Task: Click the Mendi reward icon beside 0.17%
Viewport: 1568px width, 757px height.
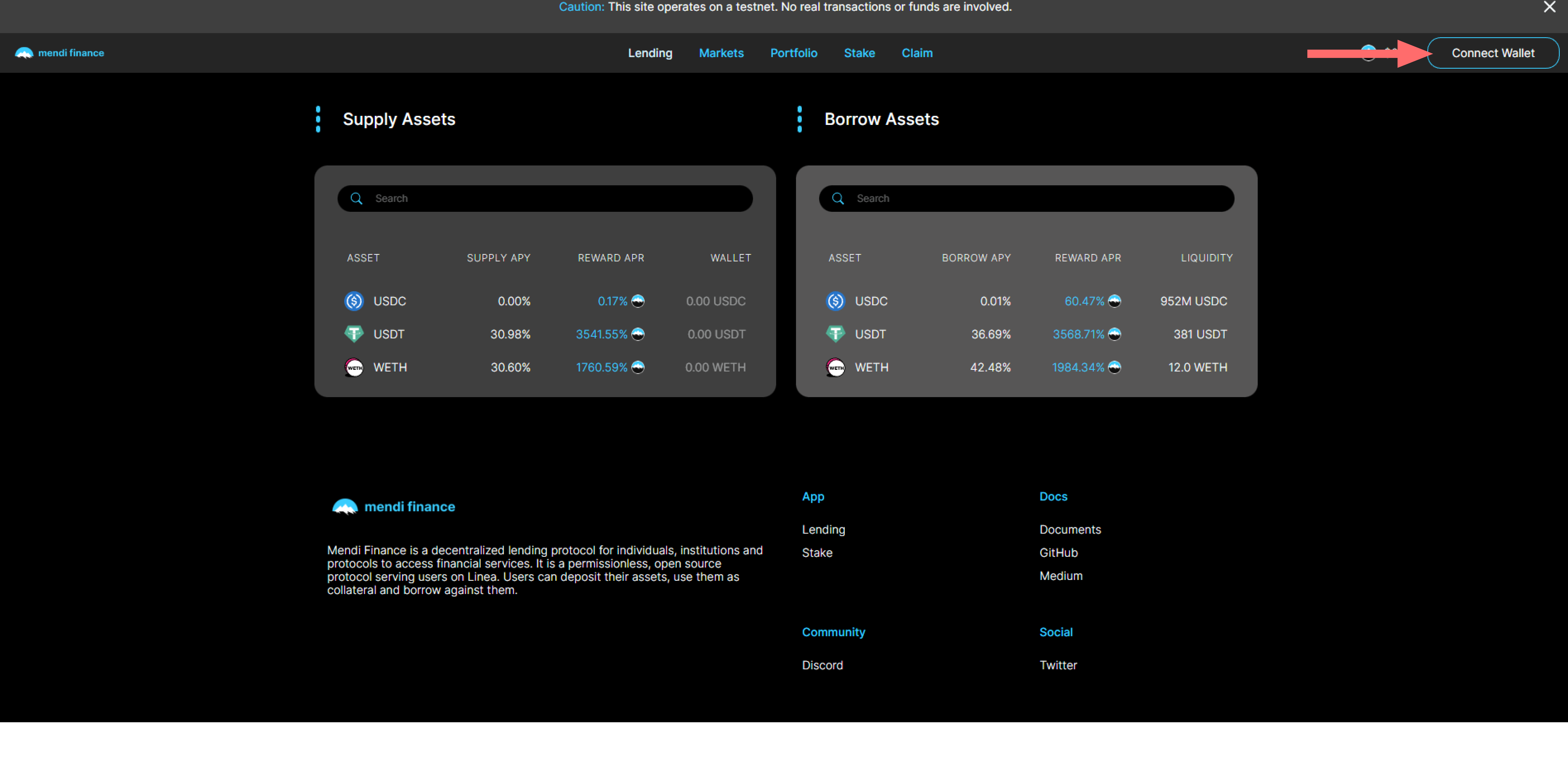Action: (638, 301)
